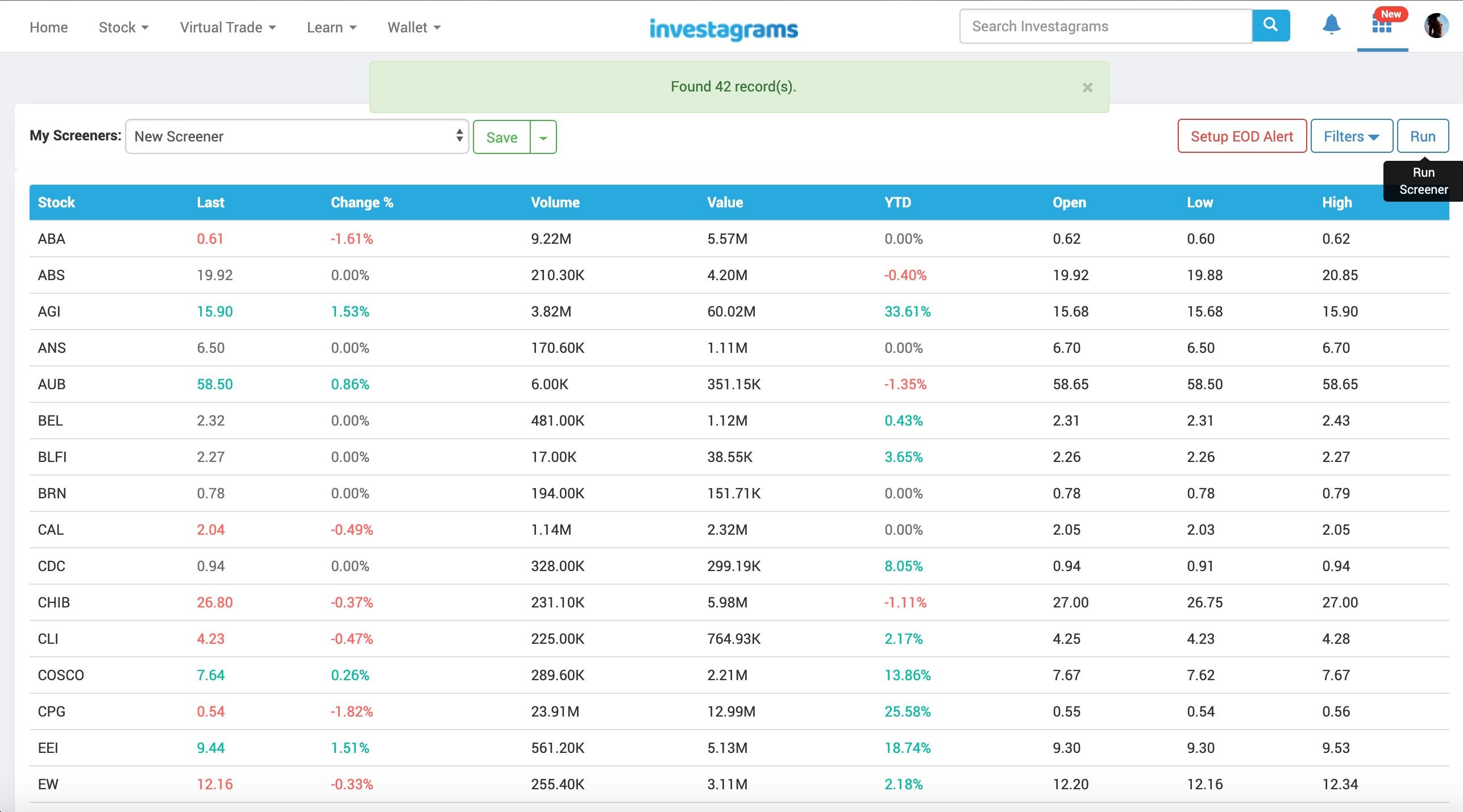Viewport: 1463px width, 812px height.
Task: Go to the Home page
Action: (48, 27)
